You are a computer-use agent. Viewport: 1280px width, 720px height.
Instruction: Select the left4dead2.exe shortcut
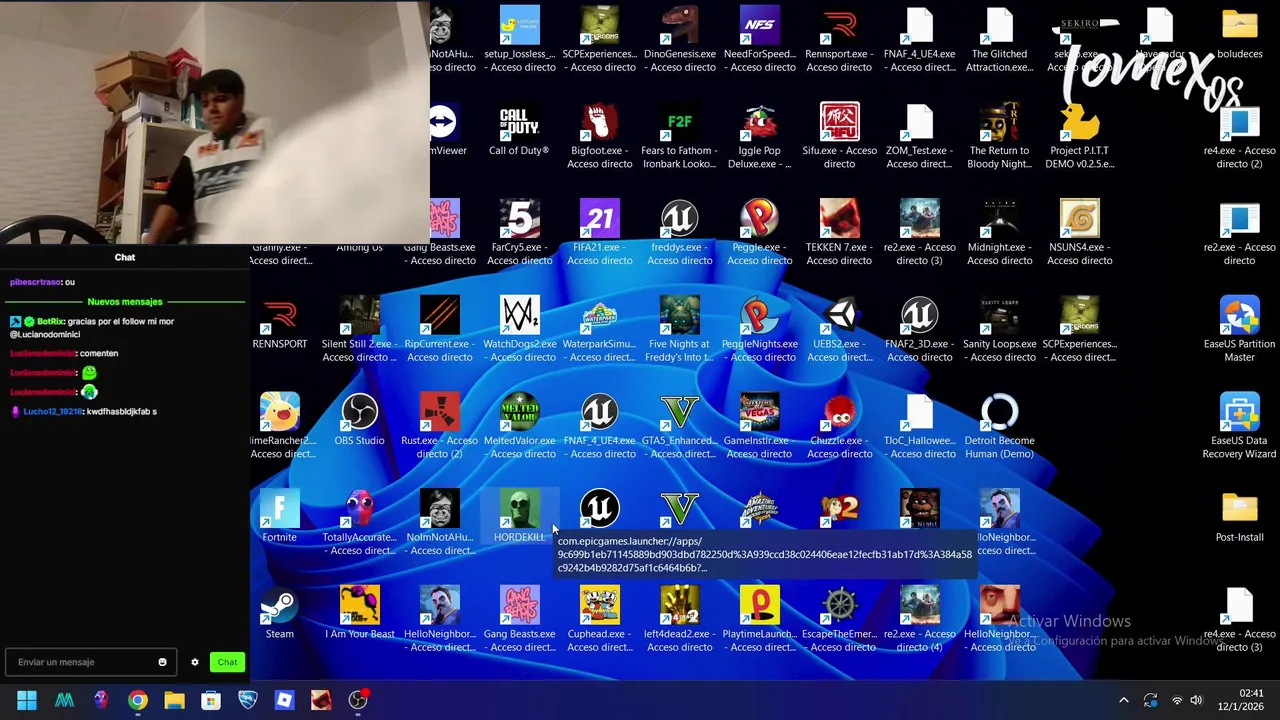click(x=679, y=619)
